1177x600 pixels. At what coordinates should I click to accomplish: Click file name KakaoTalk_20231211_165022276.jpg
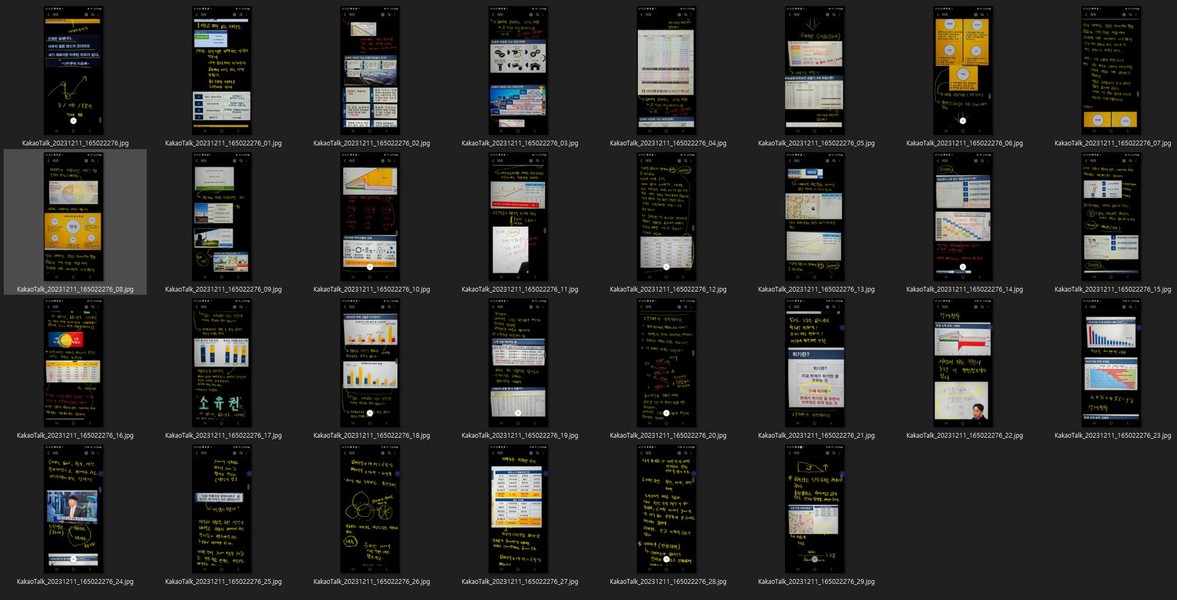pos(75,143)
